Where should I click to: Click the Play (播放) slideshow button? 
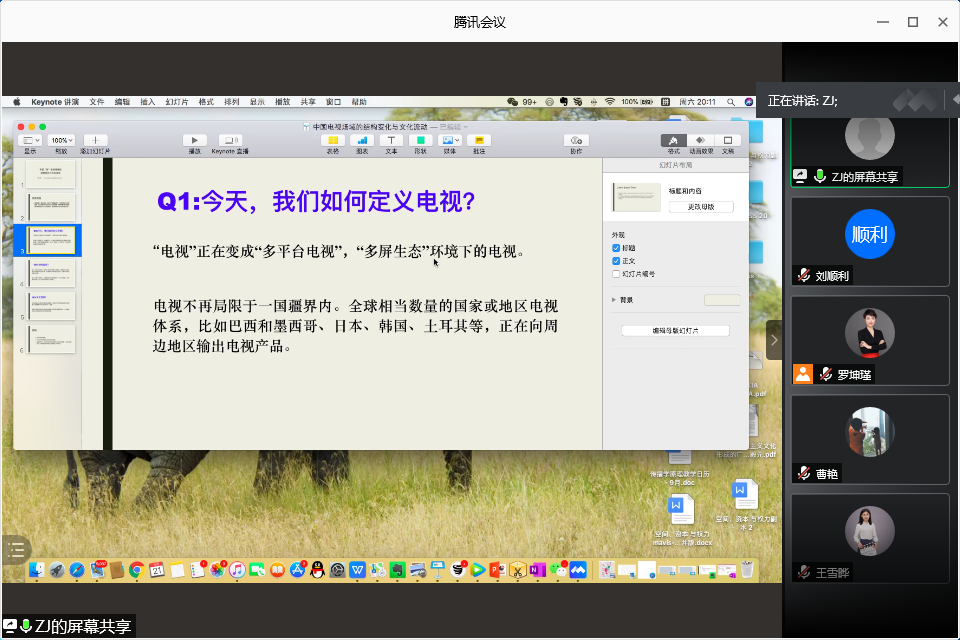[195, 141]
